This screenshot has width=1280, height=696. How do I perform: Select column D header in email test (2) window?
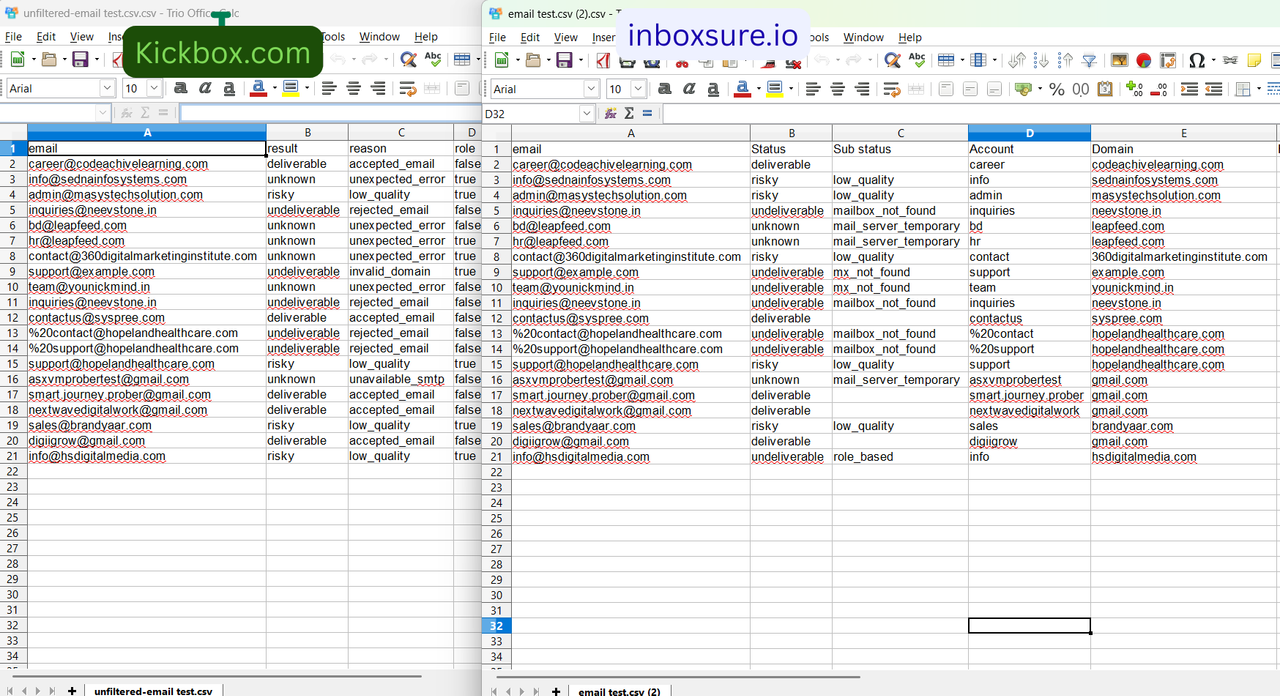click(1029, 133)
